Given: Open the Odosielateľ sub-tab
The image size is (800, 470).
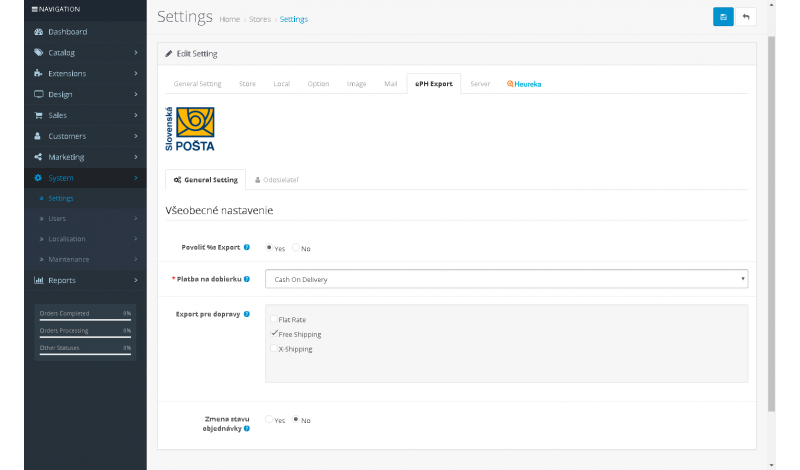Looking at the screenshot, I should pyautogui.click(x=277, y=180).
